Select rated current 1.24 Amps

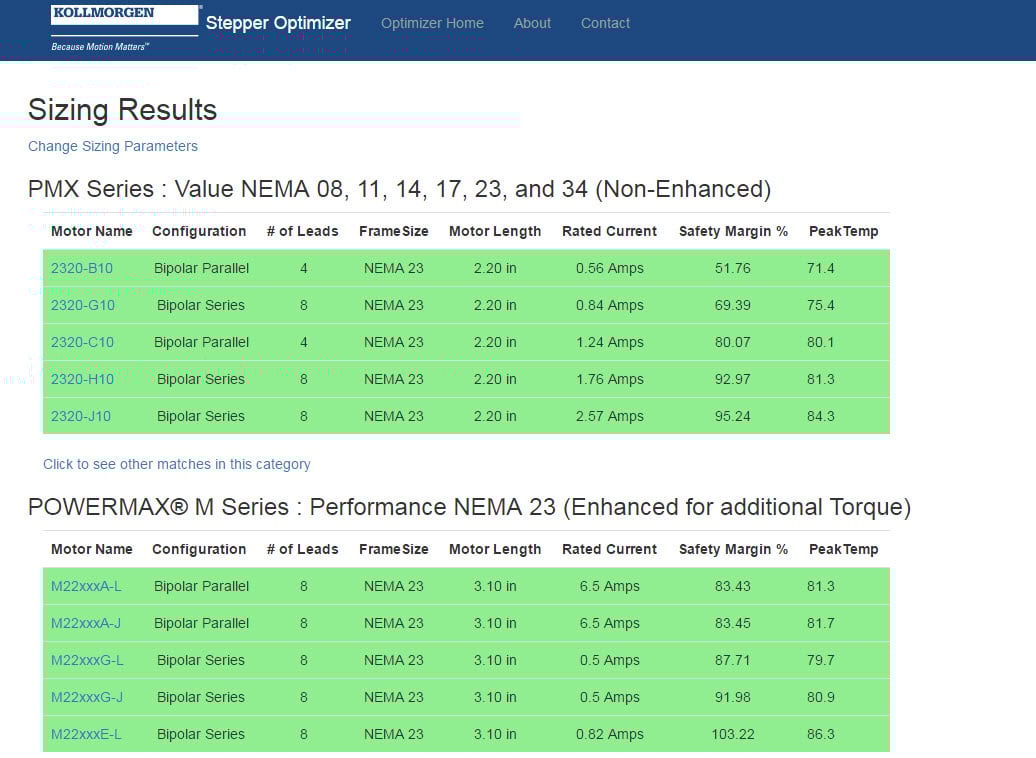(x=609, y=342)
